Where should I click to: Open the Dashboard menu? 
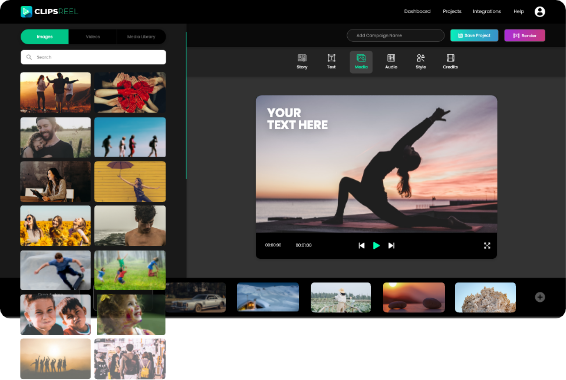point(417,12)
